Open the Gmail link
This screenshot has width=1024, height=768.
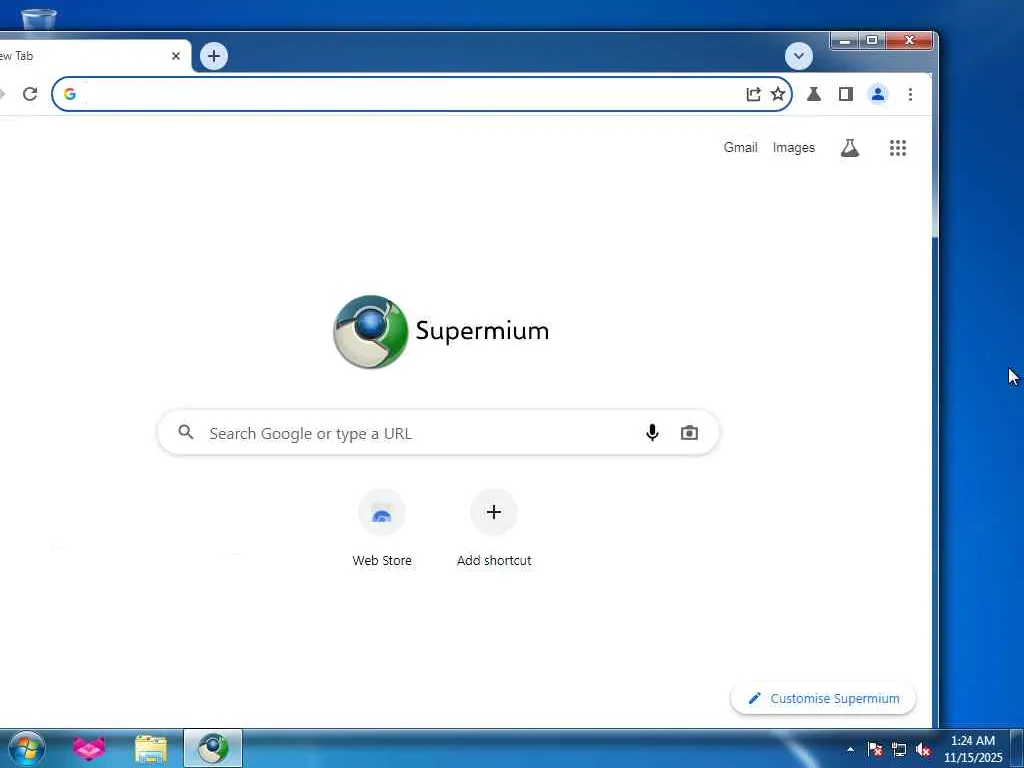coord(741,148)
